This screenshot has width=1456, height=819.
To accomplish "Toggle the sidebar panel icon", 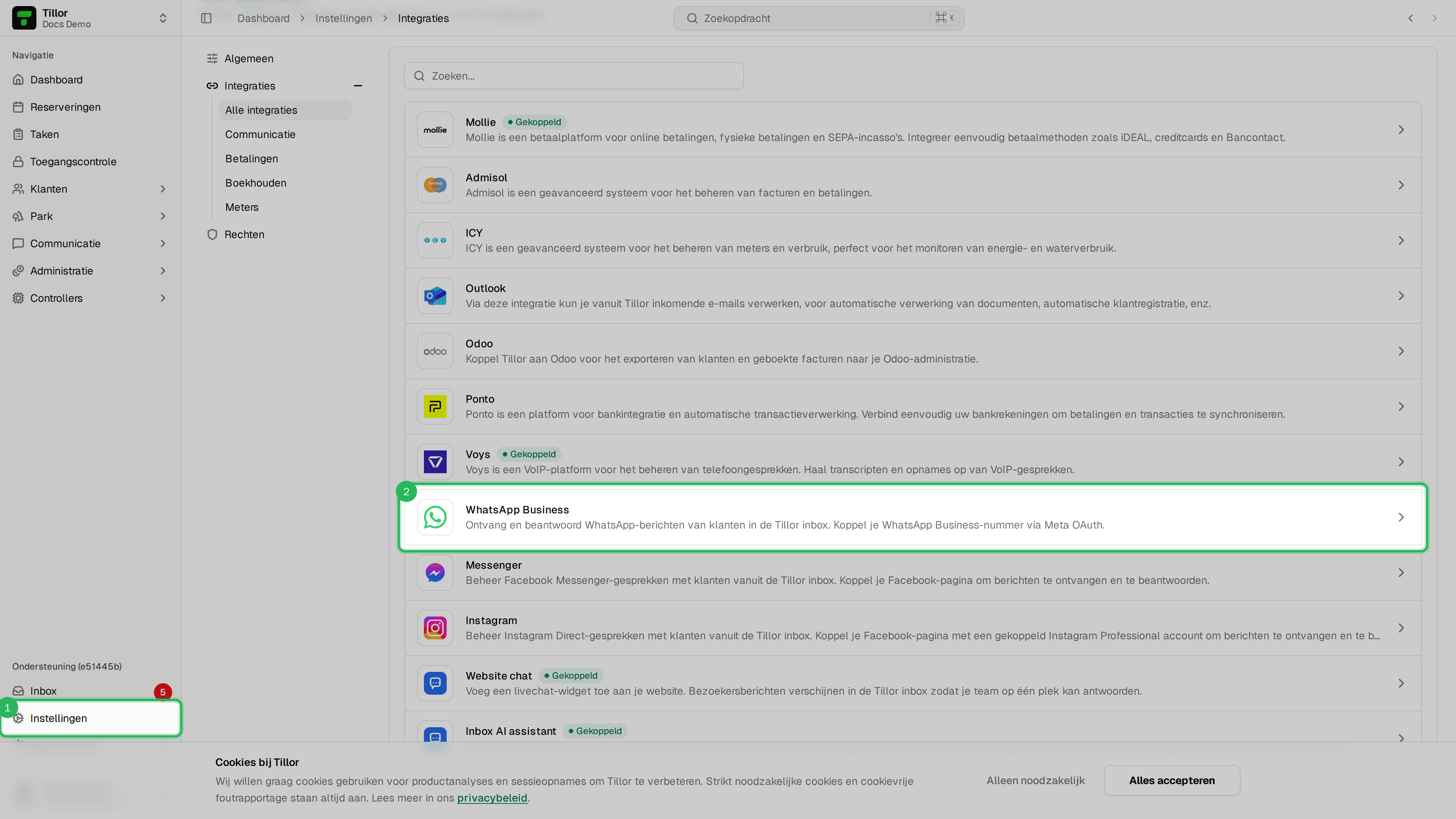I will [x=206, y=18].
